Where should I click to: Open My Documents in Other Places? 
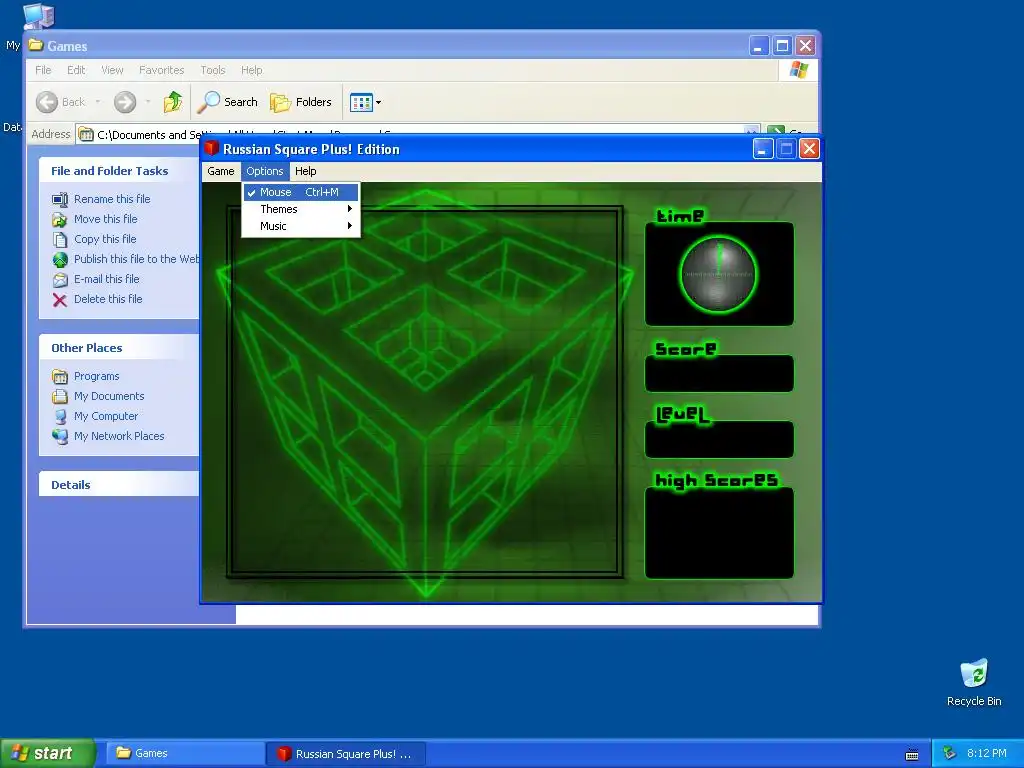(109, 396)
